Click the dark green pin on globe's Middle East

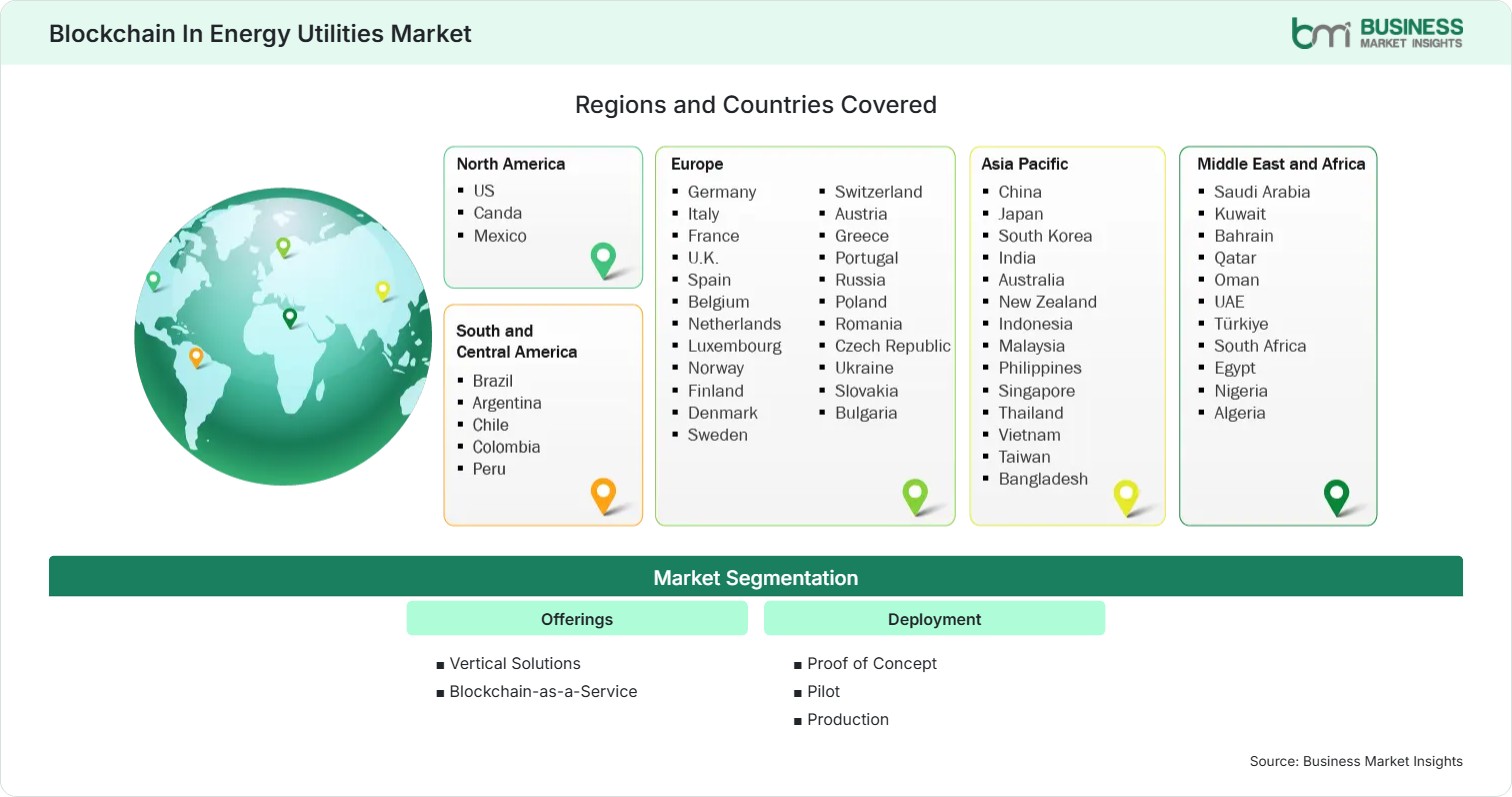(x=290, y=318)
